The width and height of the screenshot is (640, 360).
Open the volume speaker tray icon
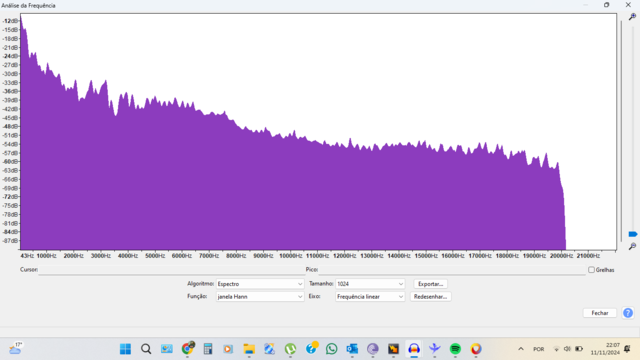click(567, 349)
